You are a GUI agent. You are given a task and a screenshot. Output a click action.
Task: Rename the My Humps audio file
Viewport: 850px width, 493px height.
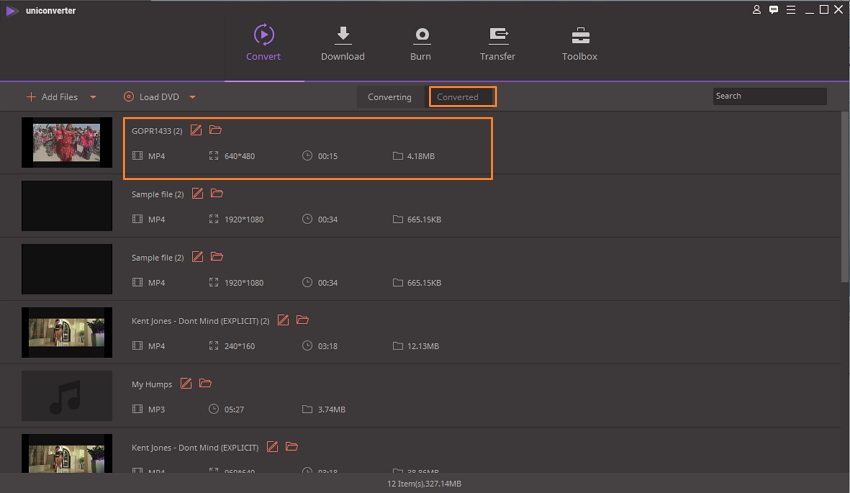click(x=185, y=384)
